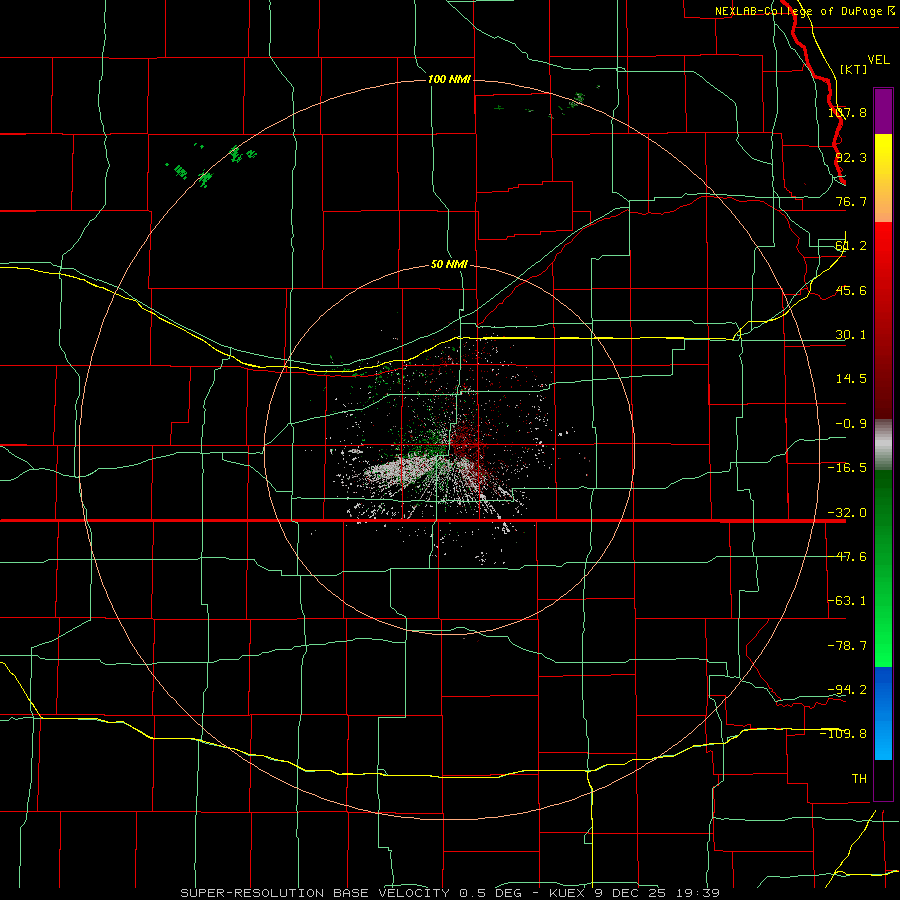Select the 30.1 scale value
Viewport: 900px width, 900px height.
(851, 335)
